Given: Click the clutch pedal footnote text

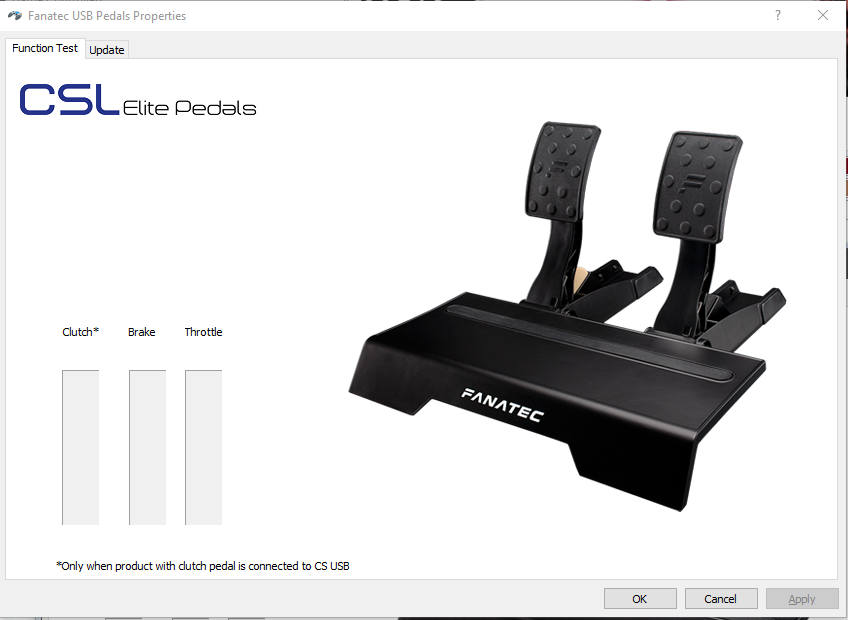Looking at the screenshot, I should [203, 566].
